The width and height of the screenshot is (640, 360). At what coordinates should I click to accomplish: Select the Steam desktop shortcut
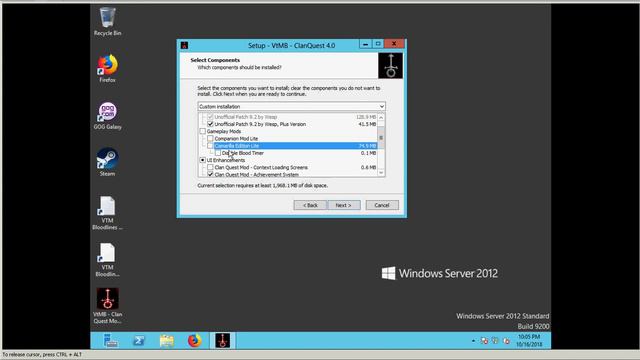[x=107, y=162]
